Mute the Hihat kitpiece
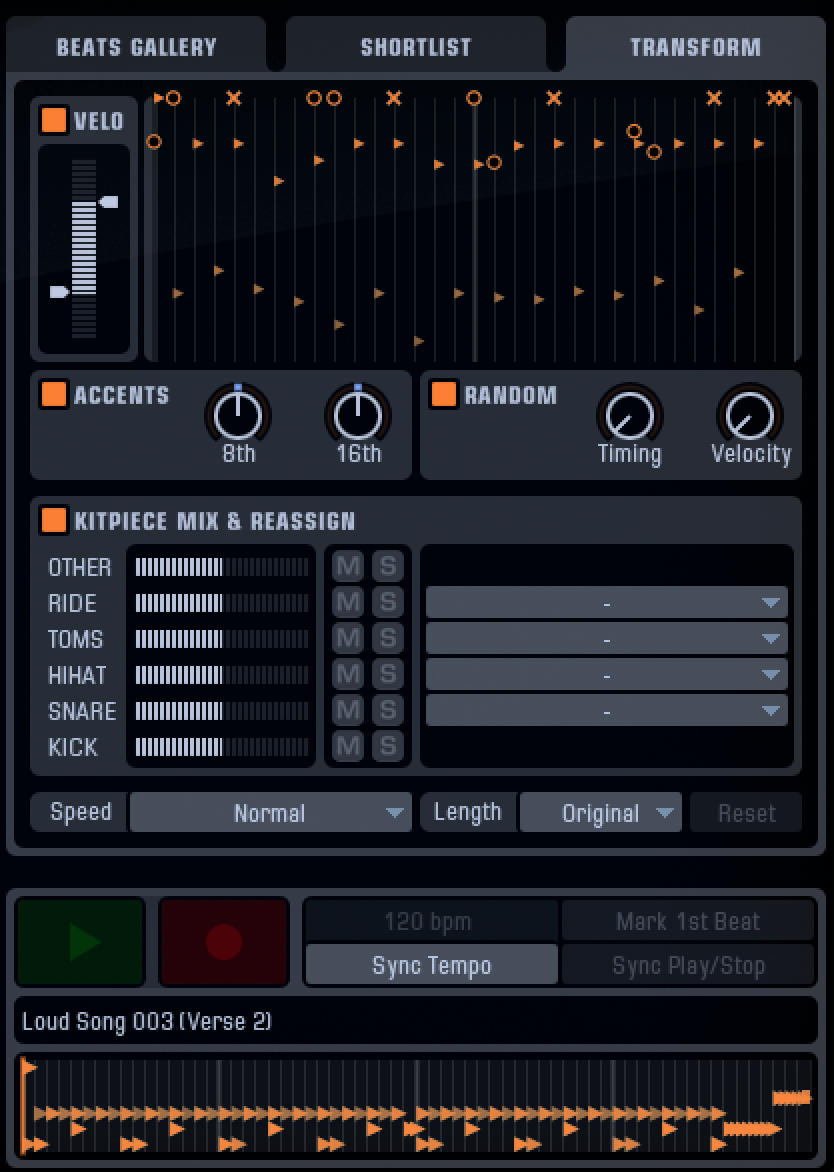The height and width of the screenshot is (1172, 834). pyautogui.click(x=347, y=675)
